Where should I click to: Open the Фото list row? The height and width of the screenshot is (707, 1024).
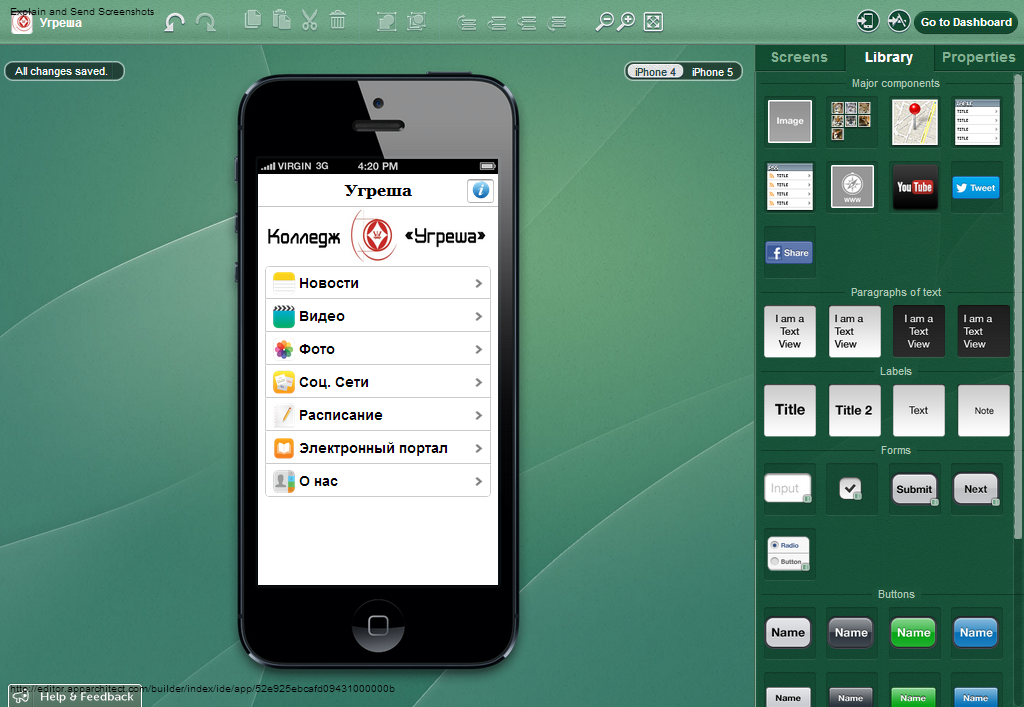(x=378, y=349)
